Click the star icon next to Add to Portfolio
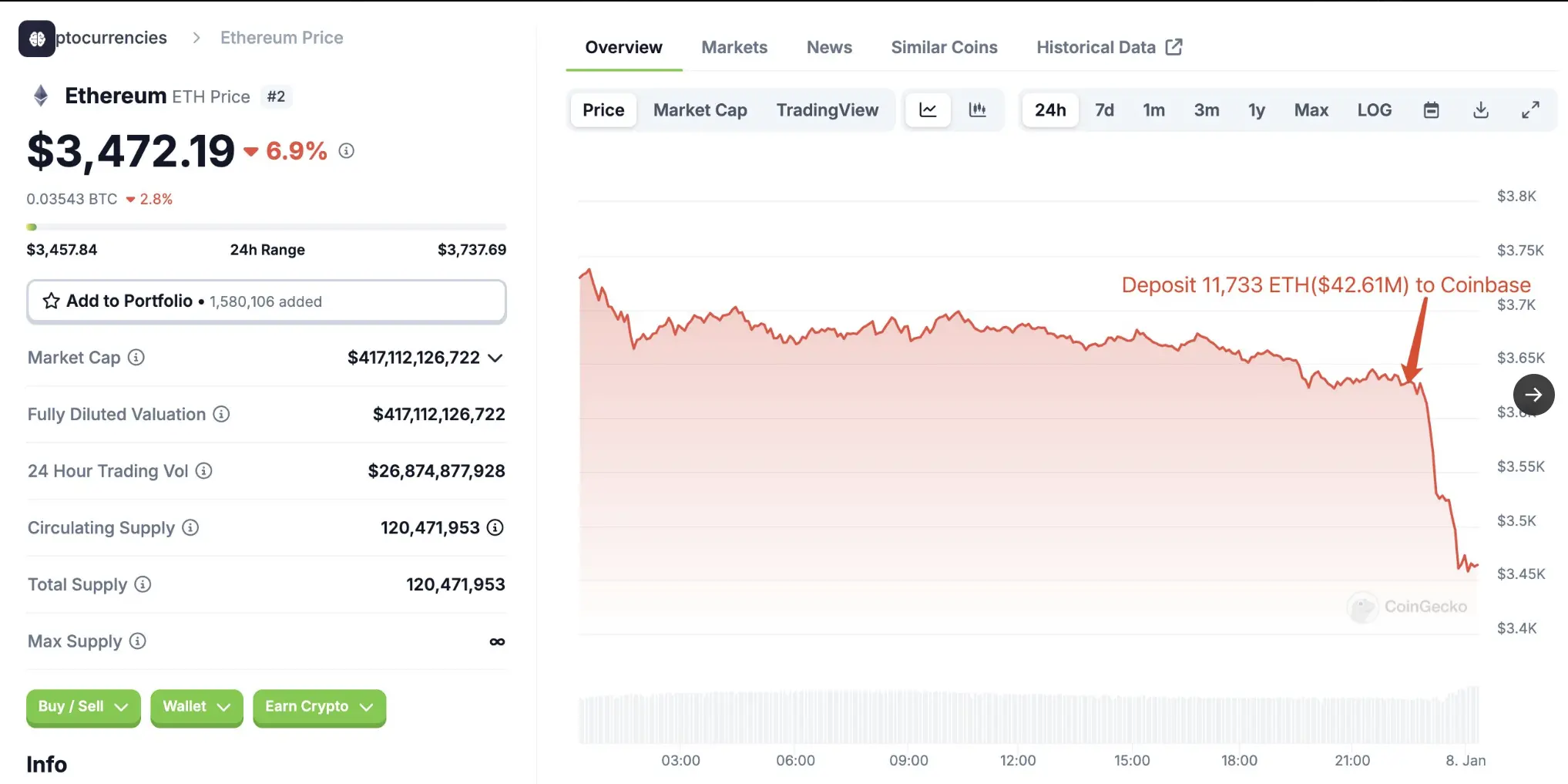The height and width of the screenshot is (784, 1568). (x=51, y=301)
